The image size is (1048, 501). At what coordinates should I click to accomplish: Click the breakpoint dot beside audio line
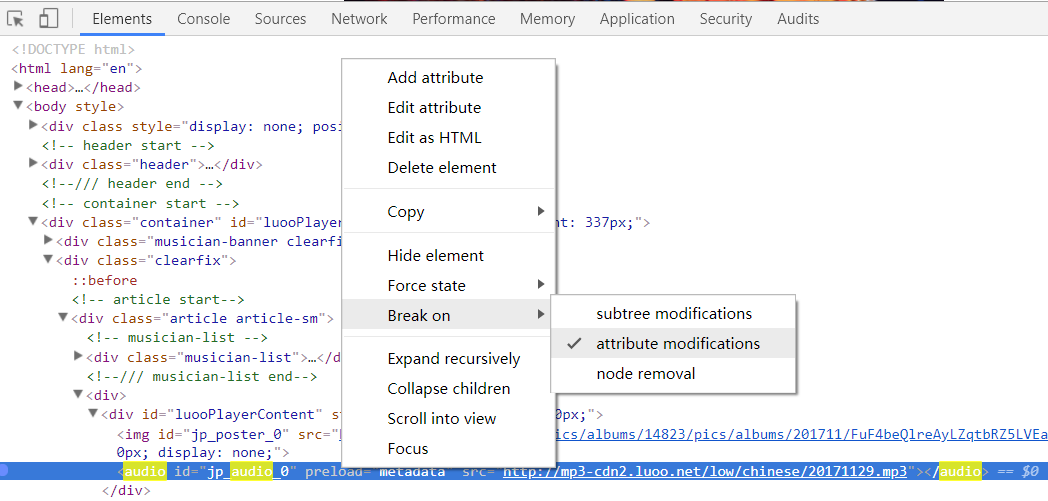pyautogui.click(x=5, y=471)
